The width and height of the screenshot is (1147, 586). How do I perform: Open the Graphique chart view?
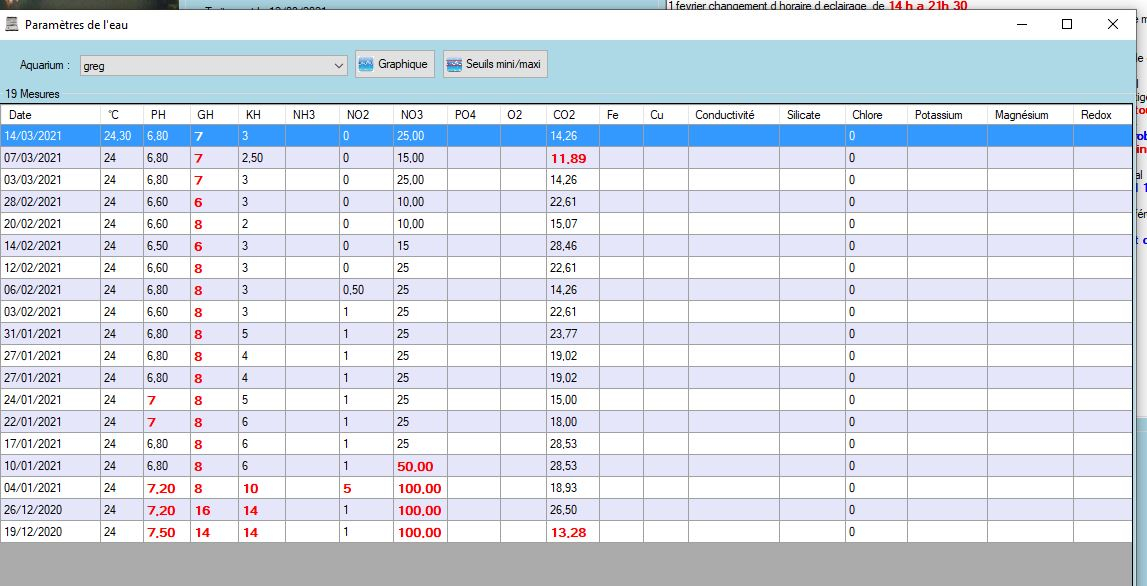coord(395,64)
